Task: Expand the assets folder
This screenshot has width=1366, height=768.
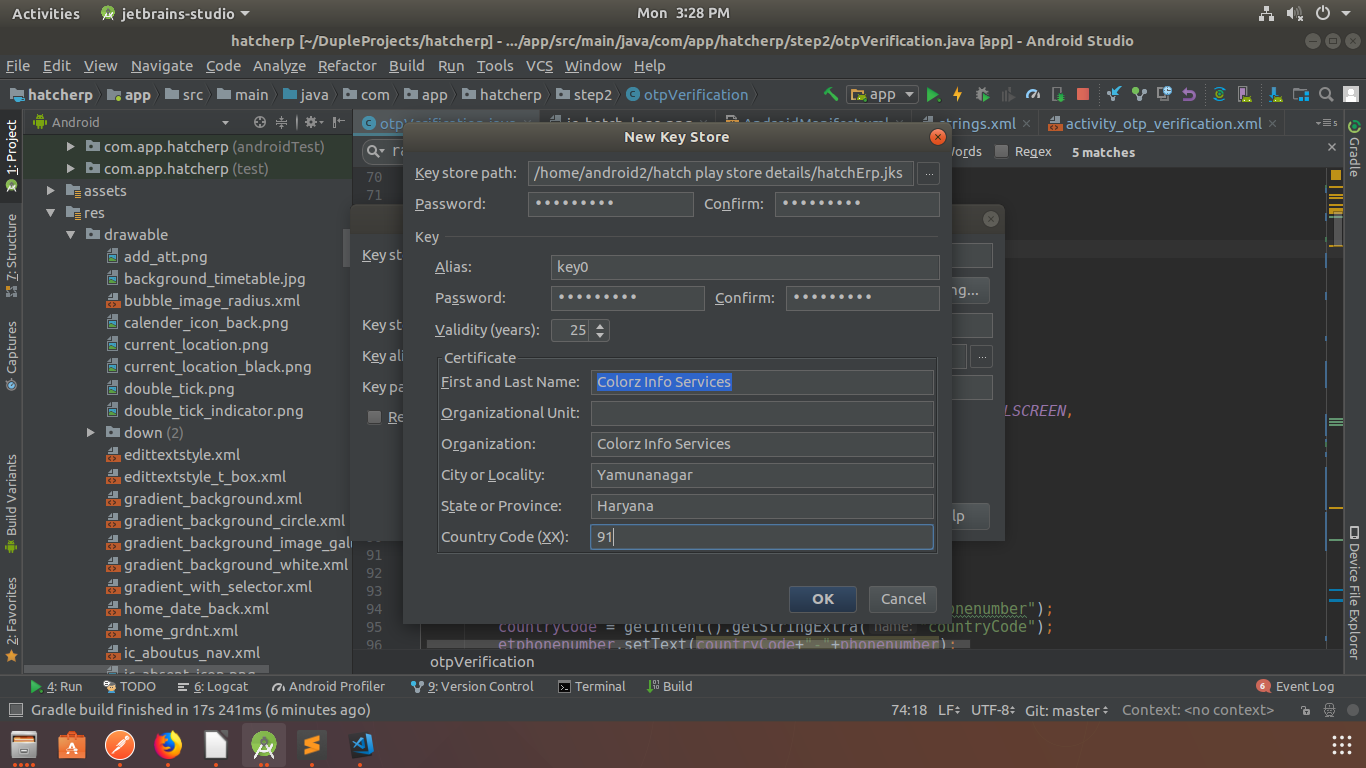Action: click(x=51, y=191)
